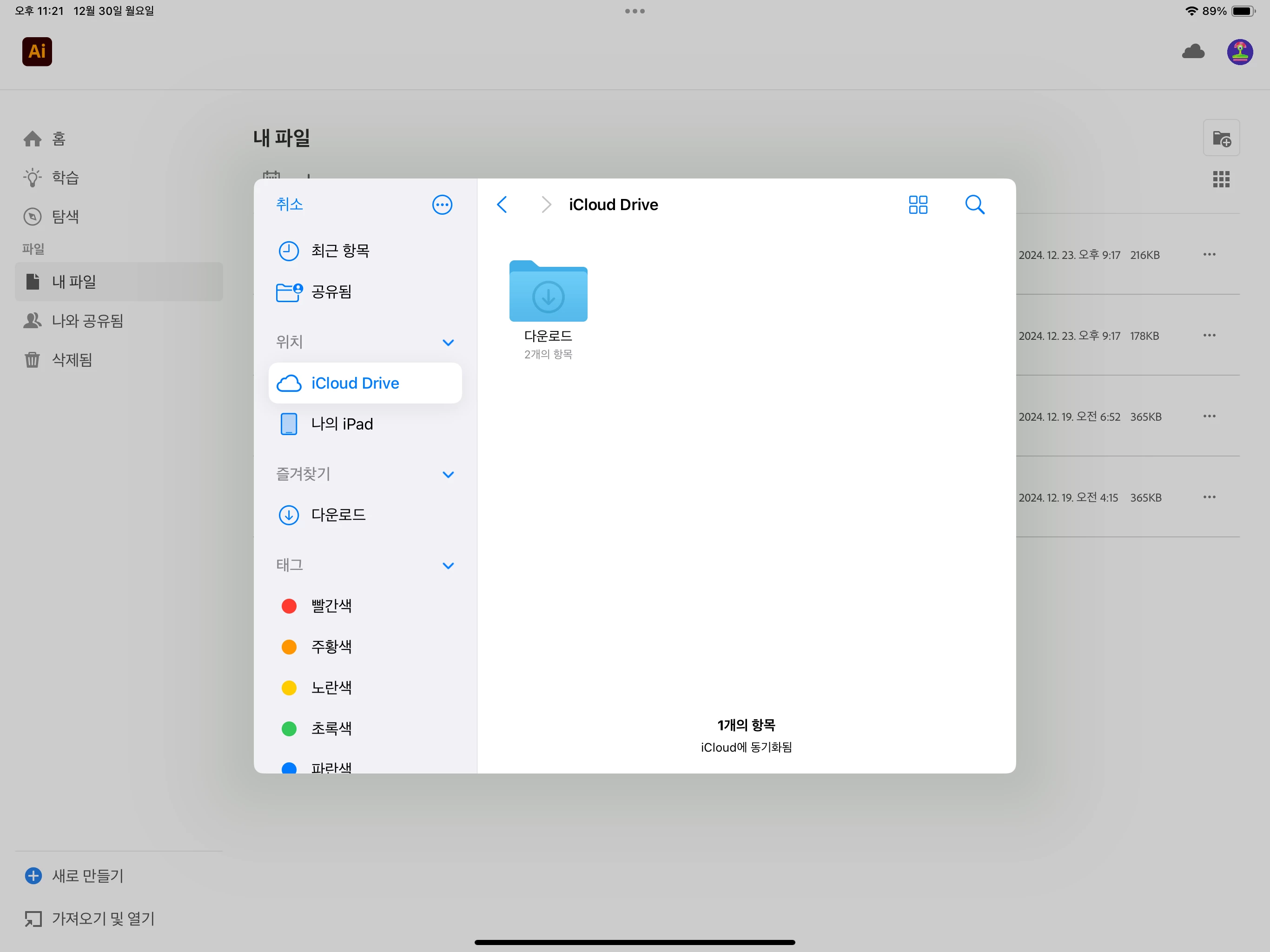Select the 초록색 green tag

(331, 728)
